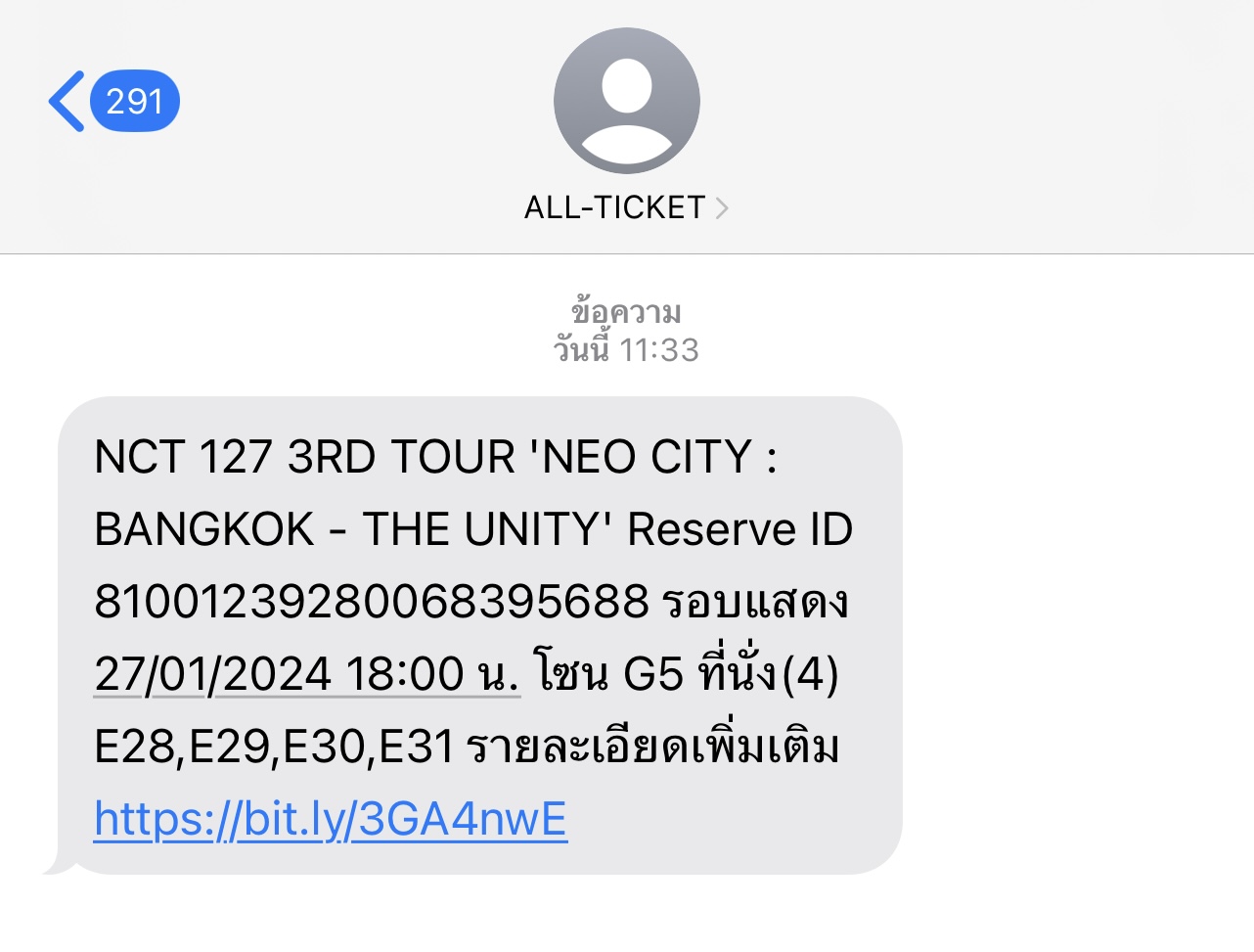Tap the 'โซน G5' zone text
The height and width of the screenshot is (952, 1254).
[x=608, y=674]
